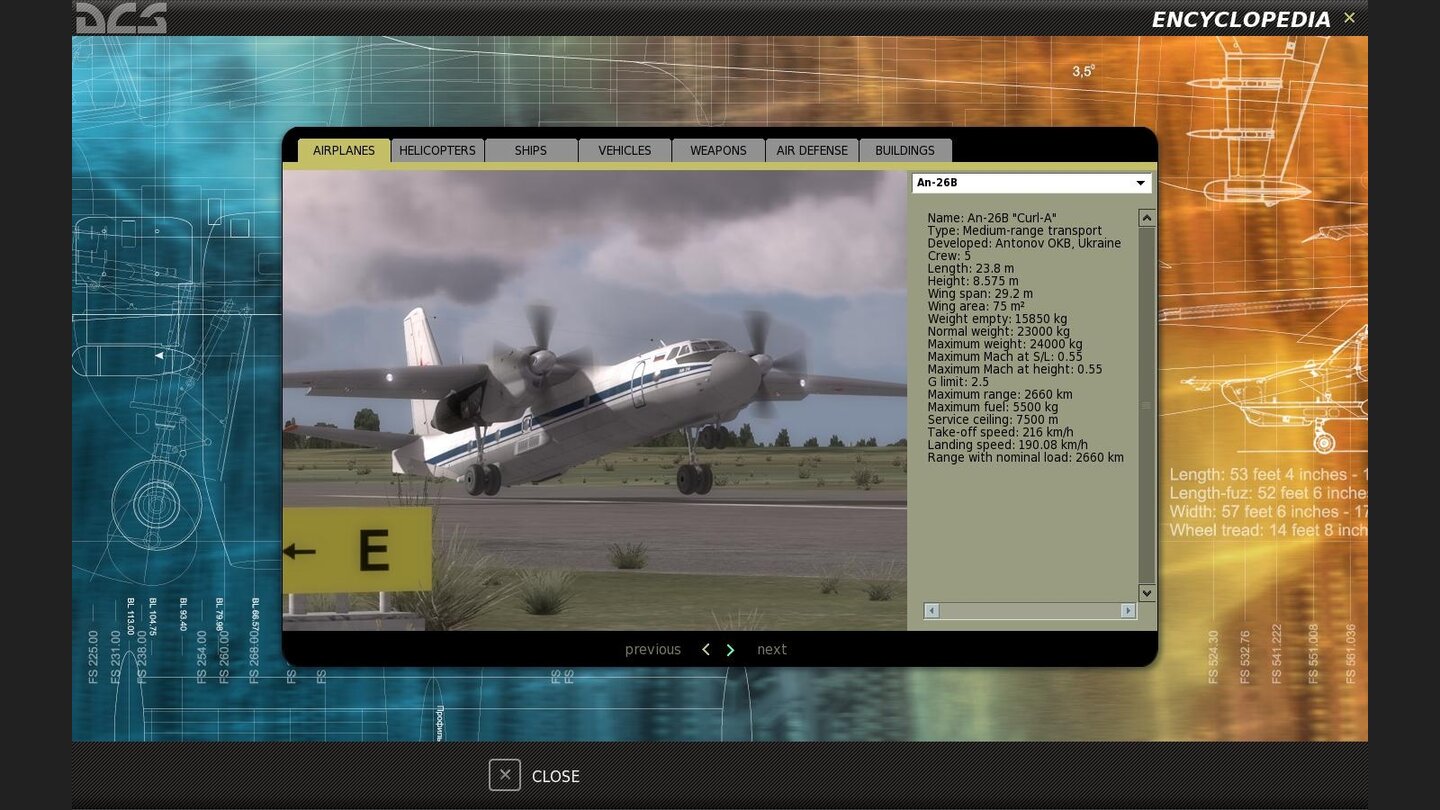
Task: Click 'Wing area: 75 m²' line
Action: [976, 306]
